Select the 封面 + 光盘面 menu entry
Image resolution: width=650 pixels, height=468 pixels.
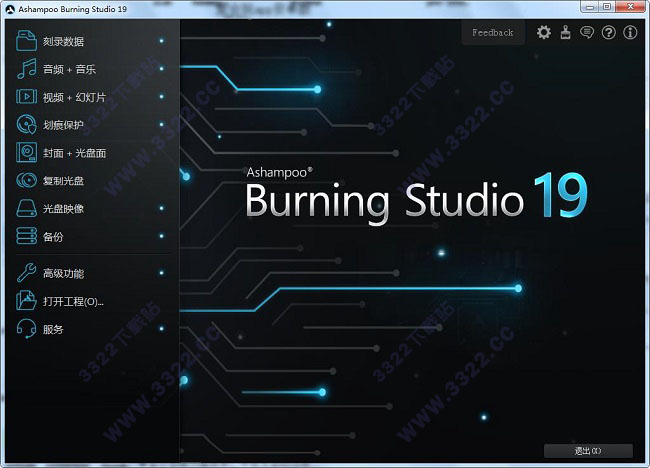point(74,153)
